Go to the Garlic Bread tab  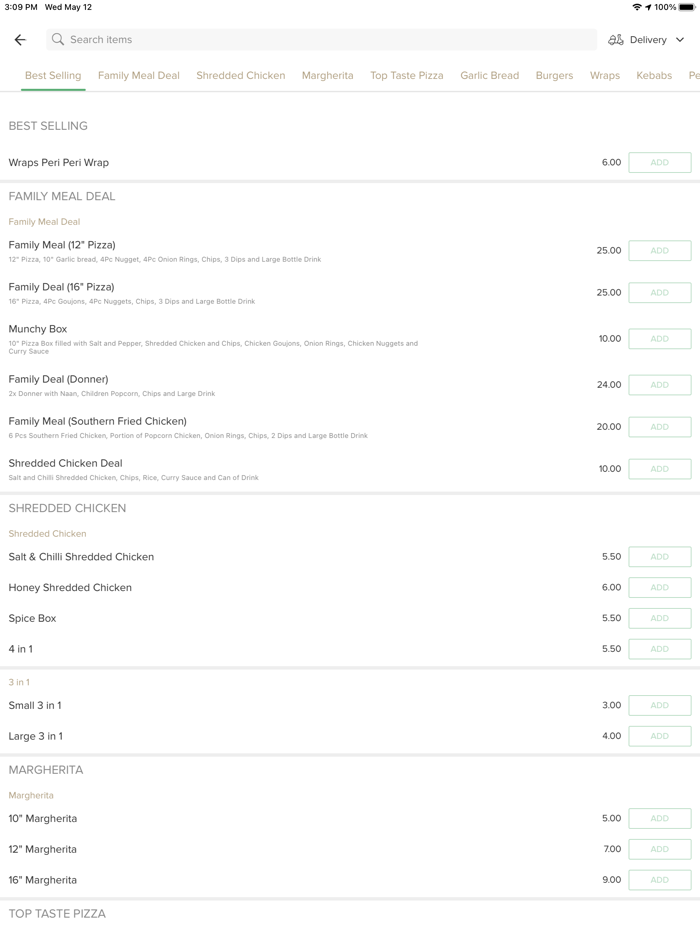point(490,76)
